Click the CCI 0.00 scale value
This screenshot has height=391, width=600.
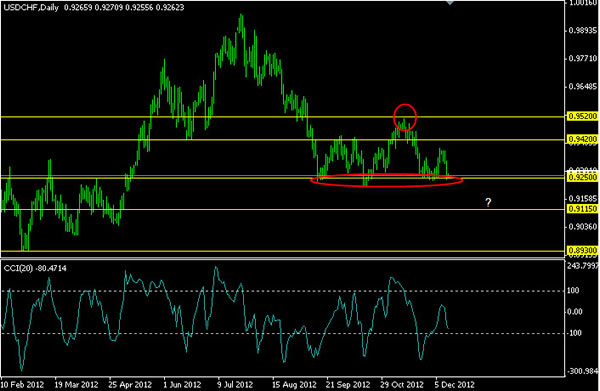click(x=574, y=312)
